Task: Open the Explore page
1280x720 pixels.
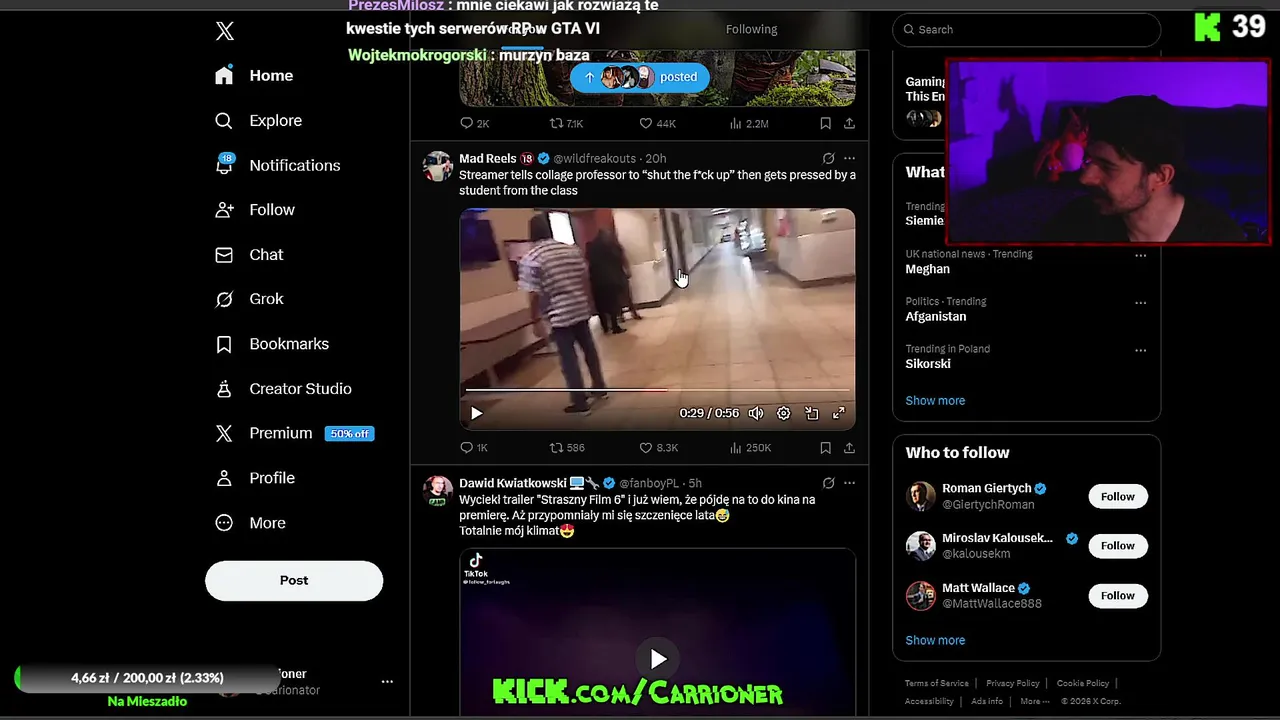Action: pos(259,121)
